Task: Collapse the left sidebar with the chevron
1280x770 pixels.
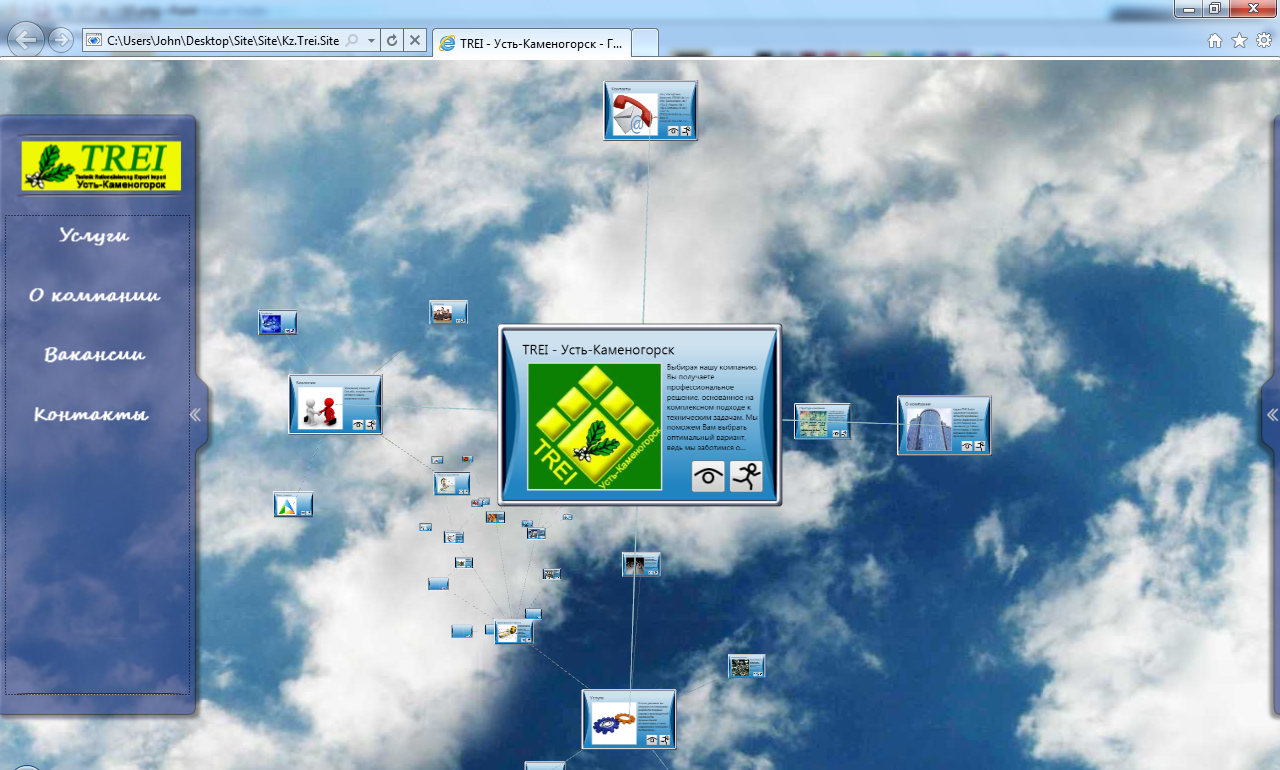Action: (x=196, y=414)
